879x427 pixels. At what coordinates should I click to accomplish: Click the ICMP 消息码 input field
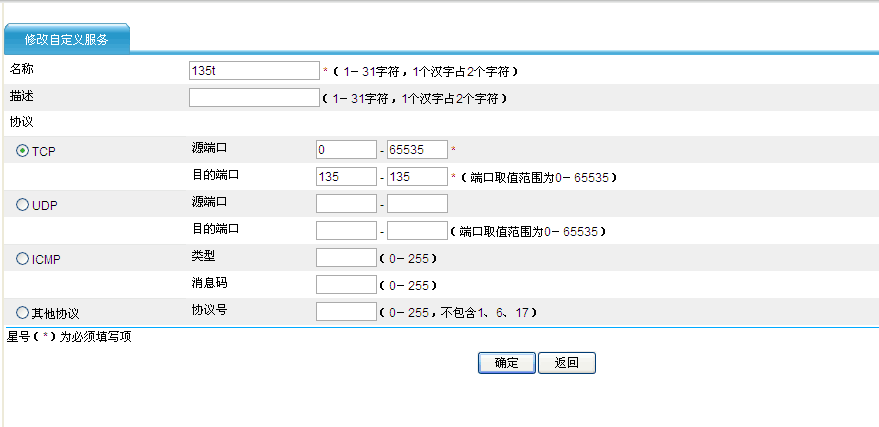point(345,285)
